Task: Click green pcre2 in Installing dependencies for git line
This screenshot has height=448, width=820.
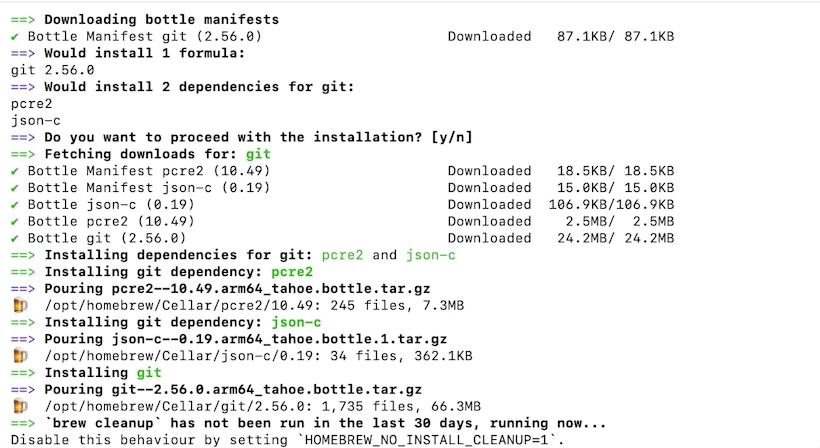Action: click(342, 255)
